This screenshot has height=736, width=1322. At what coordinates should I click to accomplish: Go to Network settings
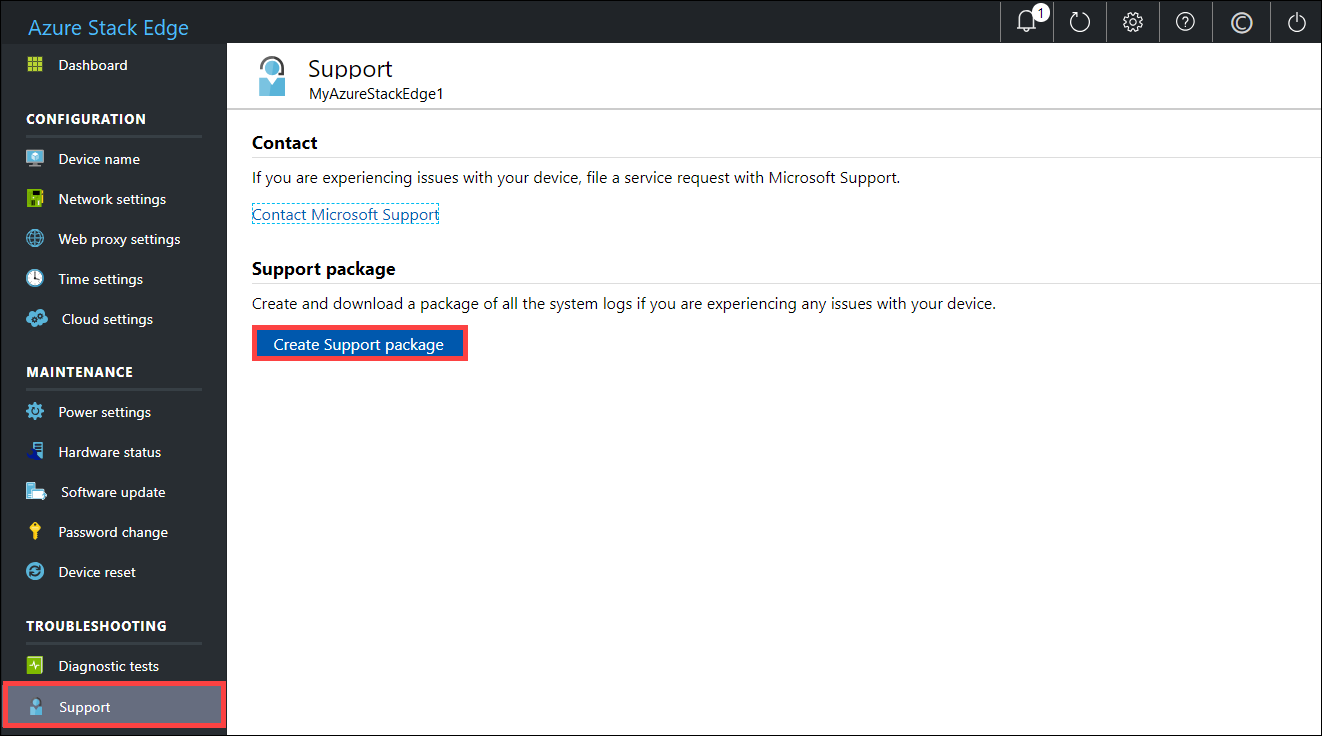(113, 199)
